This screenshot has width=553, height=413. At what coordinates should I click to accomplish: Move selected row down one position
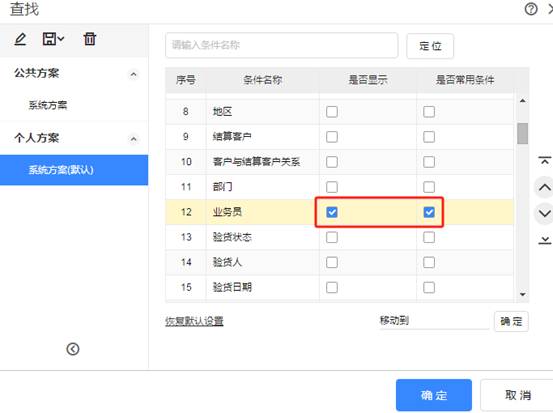pyautogui.click(x=545, y=213)
